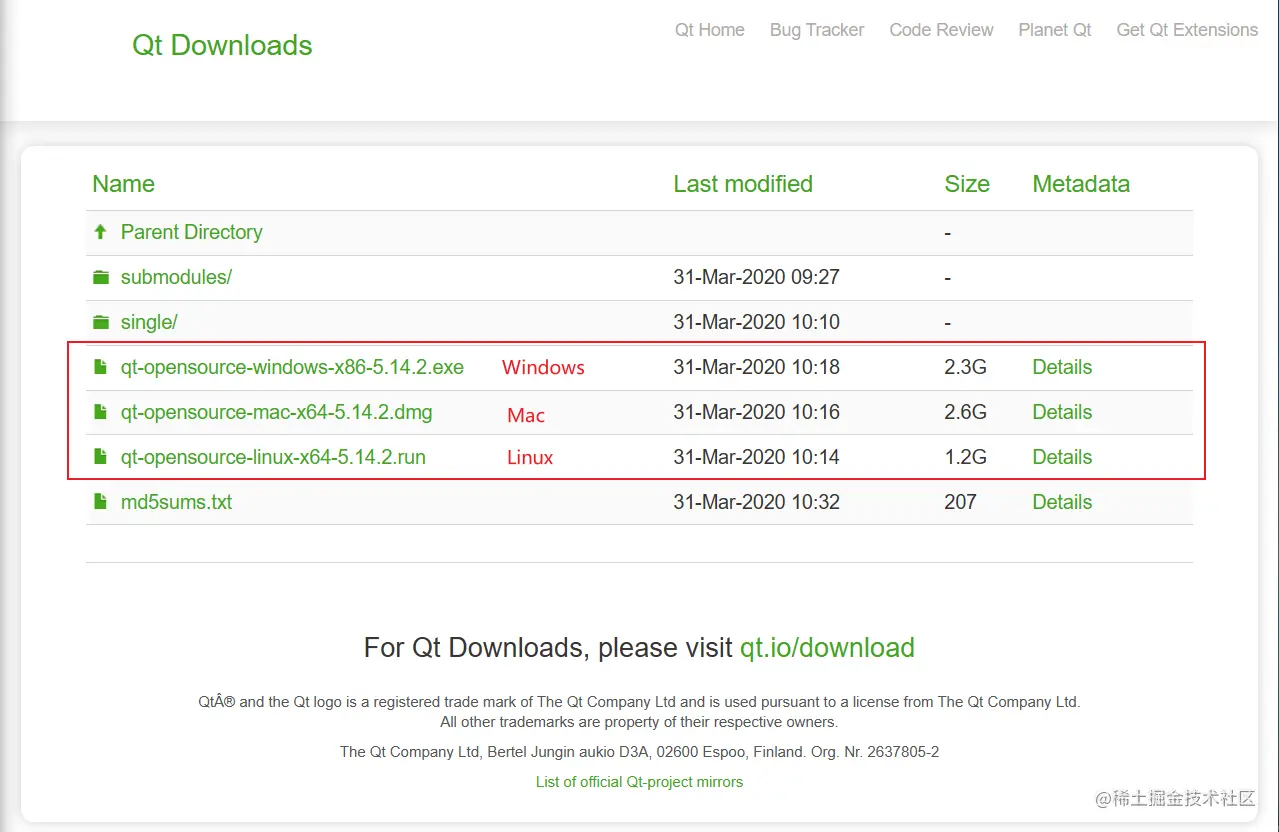The image size is (1279, 832).
Task: Click the file icon beside the linux run file
Action: click(100, 457)
